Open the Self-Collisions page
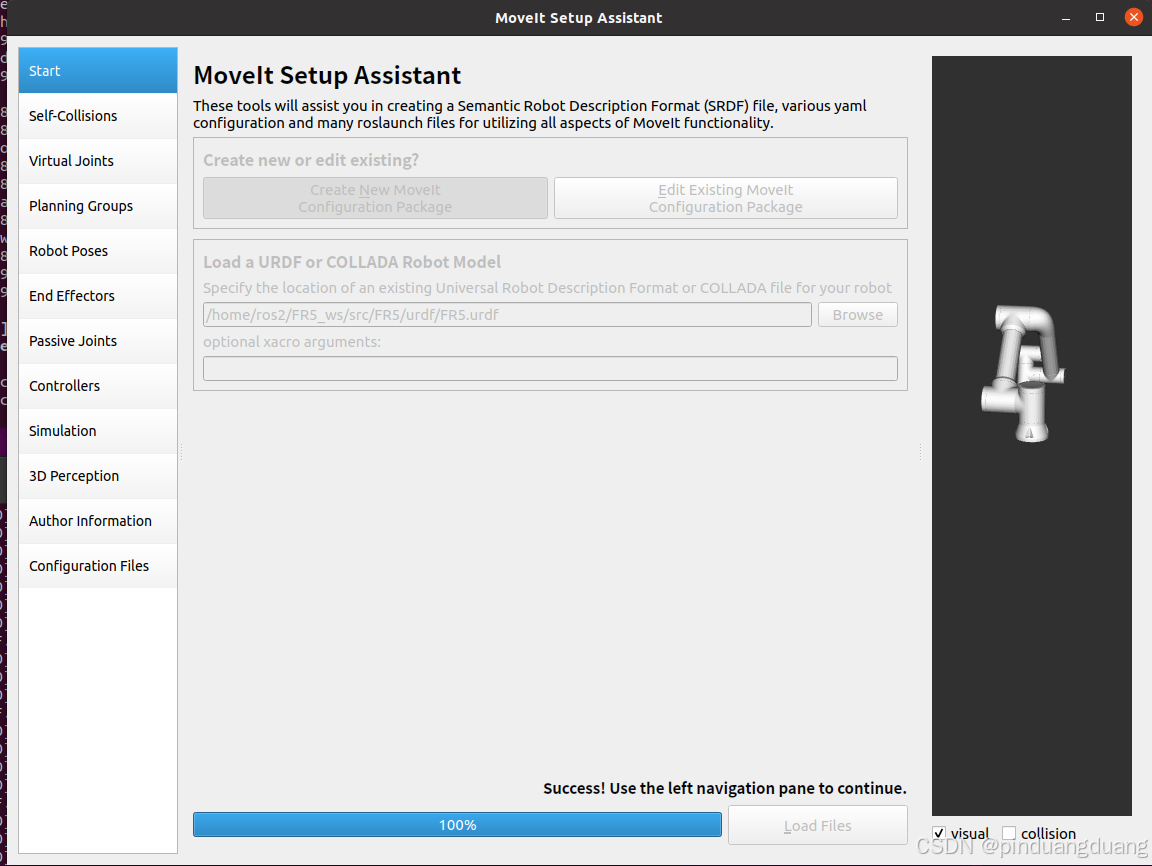The width and height of the screenshot is (1152, 866). click(98, 116)
